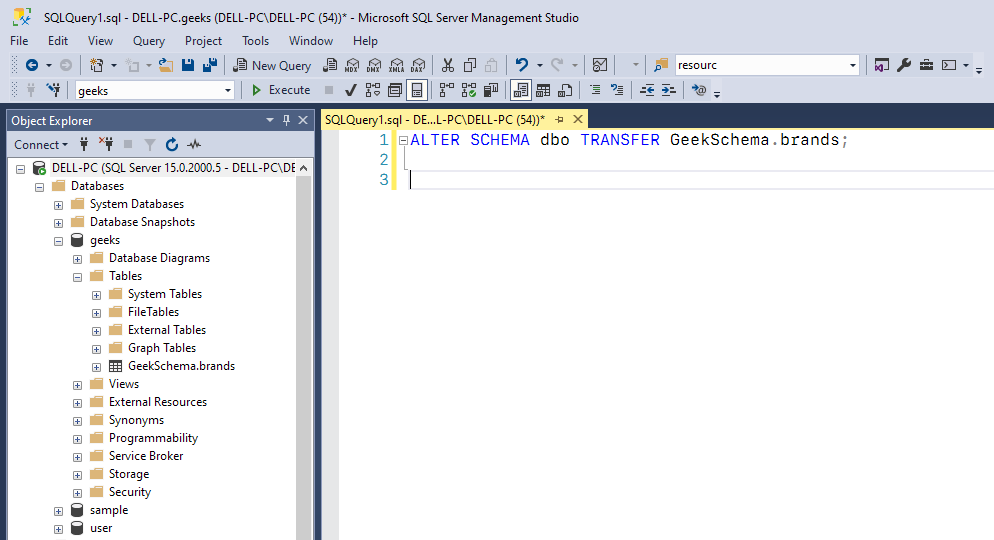Open the View menu
The image size is (994, 540).
(100, 41)
